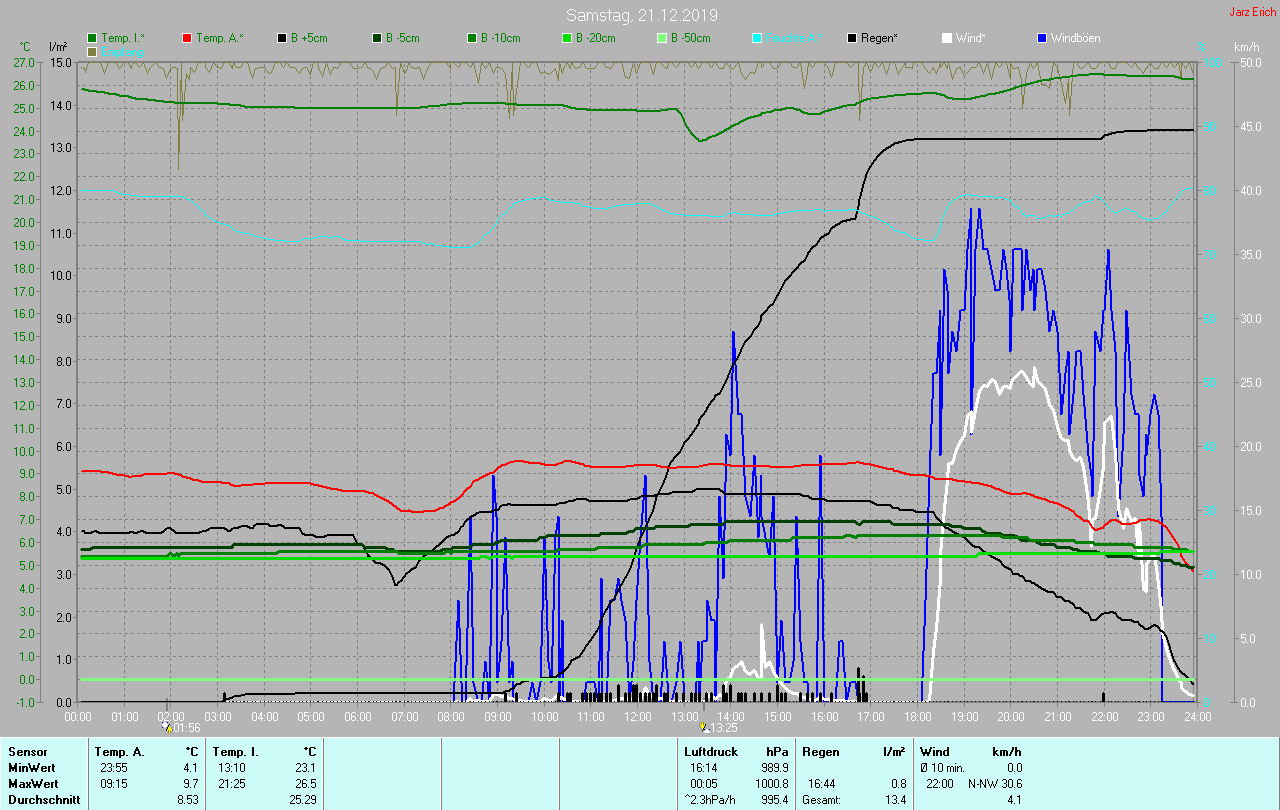Viewport: 1280px width, 810px height.
Task: Select the wind maximum time "22:00"
Action: click(x=940, y=784)
